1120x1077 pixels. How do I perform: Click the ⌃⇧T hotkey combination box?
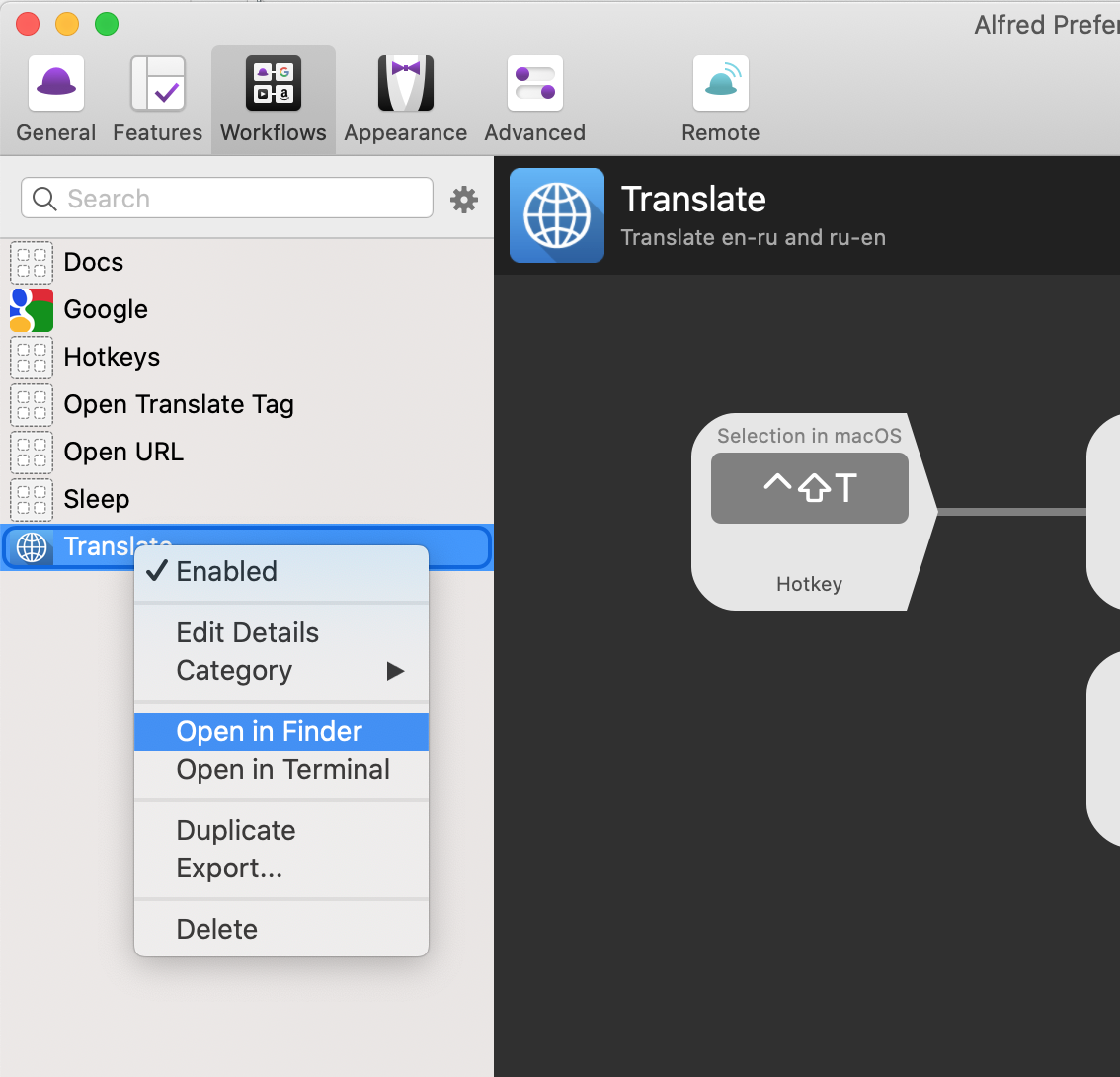click(809, 488)
